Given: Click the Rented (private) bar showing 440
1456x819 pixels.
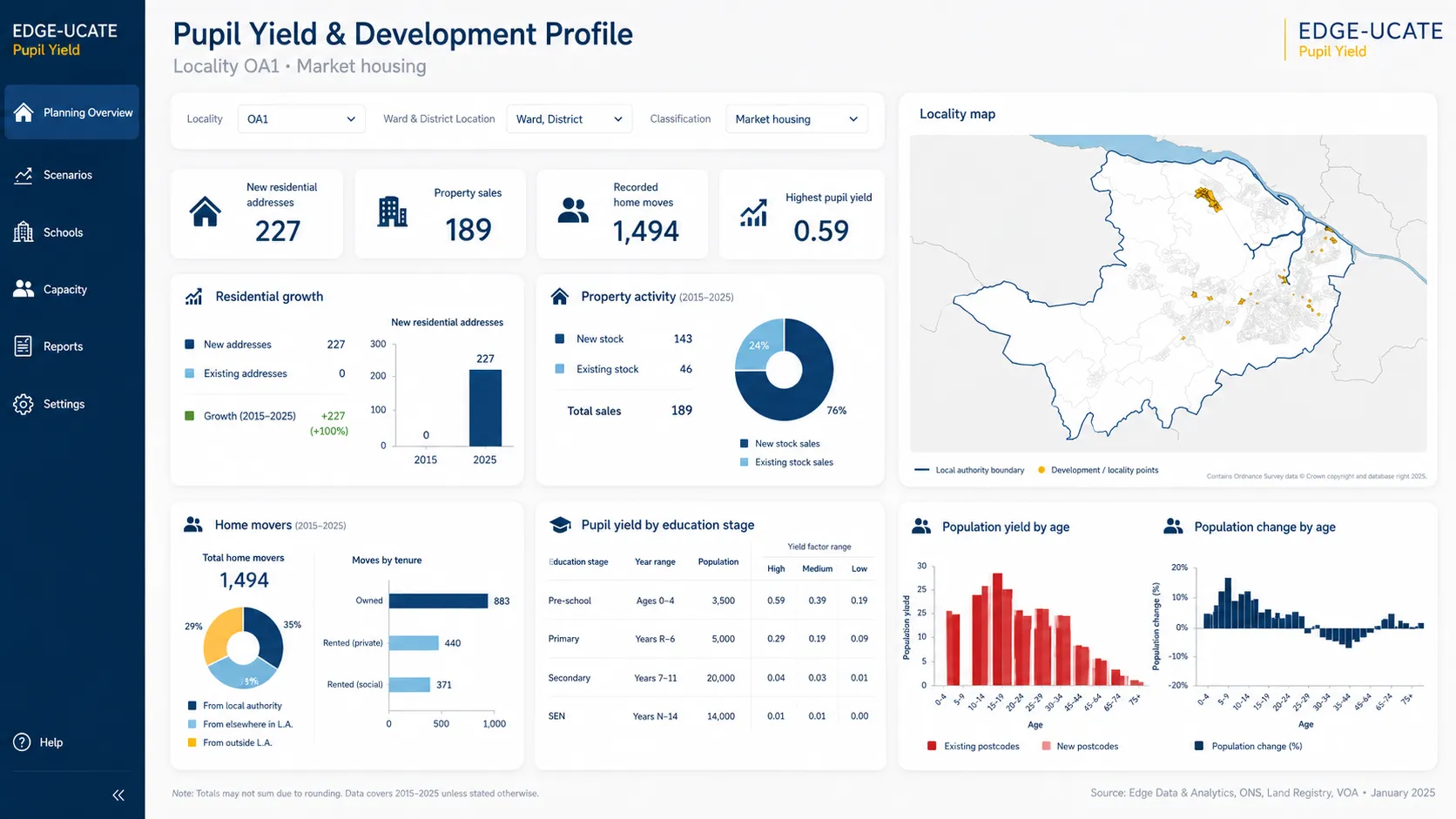Looking at the screenshot, I should click(x=414, y=642).
